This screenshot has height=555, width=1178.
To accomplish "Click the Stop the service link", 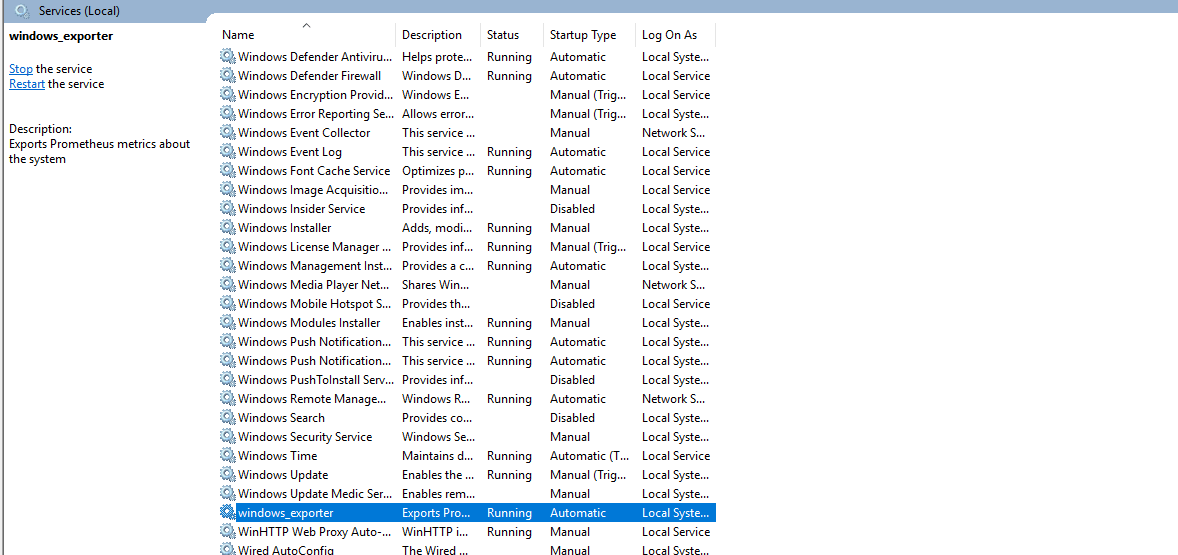I will (x=21, y=69).
